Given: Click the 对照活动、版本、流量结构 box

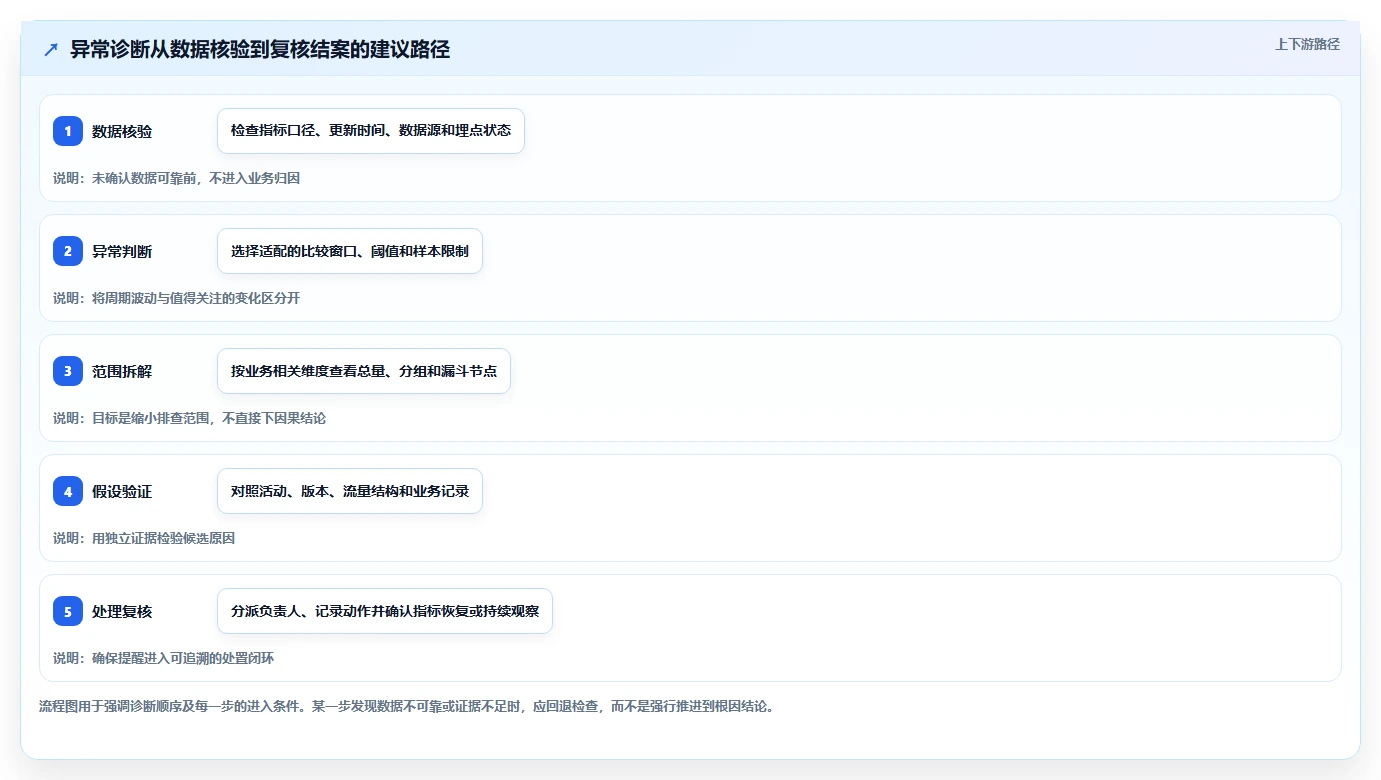Looking at the screenshot, I should click(350, 491).
